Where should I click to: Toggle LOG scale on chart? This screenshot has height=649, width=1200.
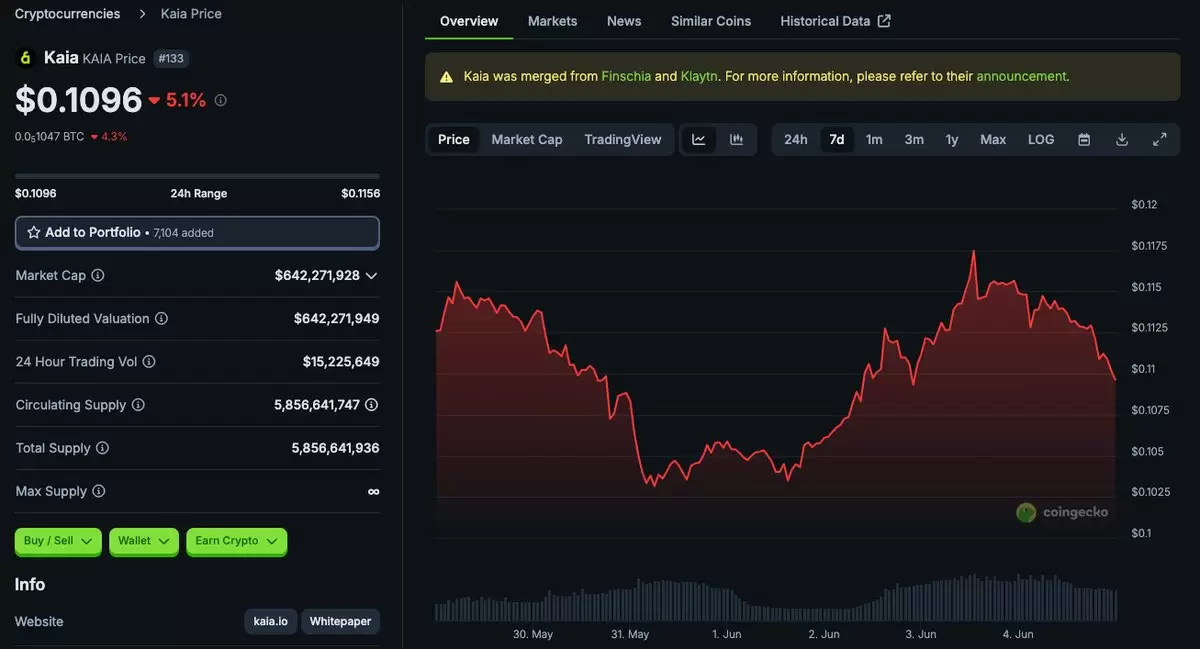(1041, 140)
